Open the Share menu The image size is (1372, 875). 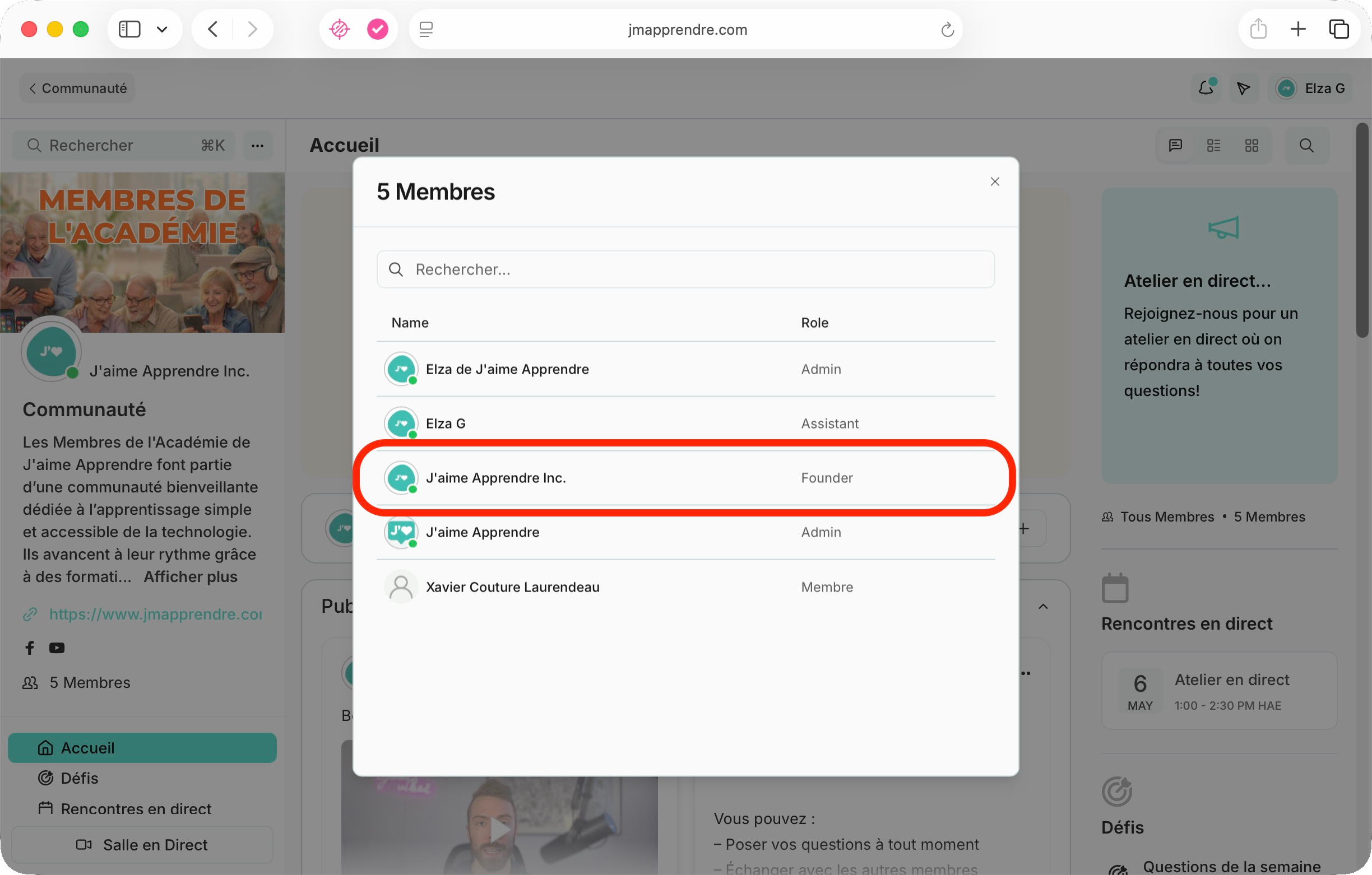point(1258,29)
